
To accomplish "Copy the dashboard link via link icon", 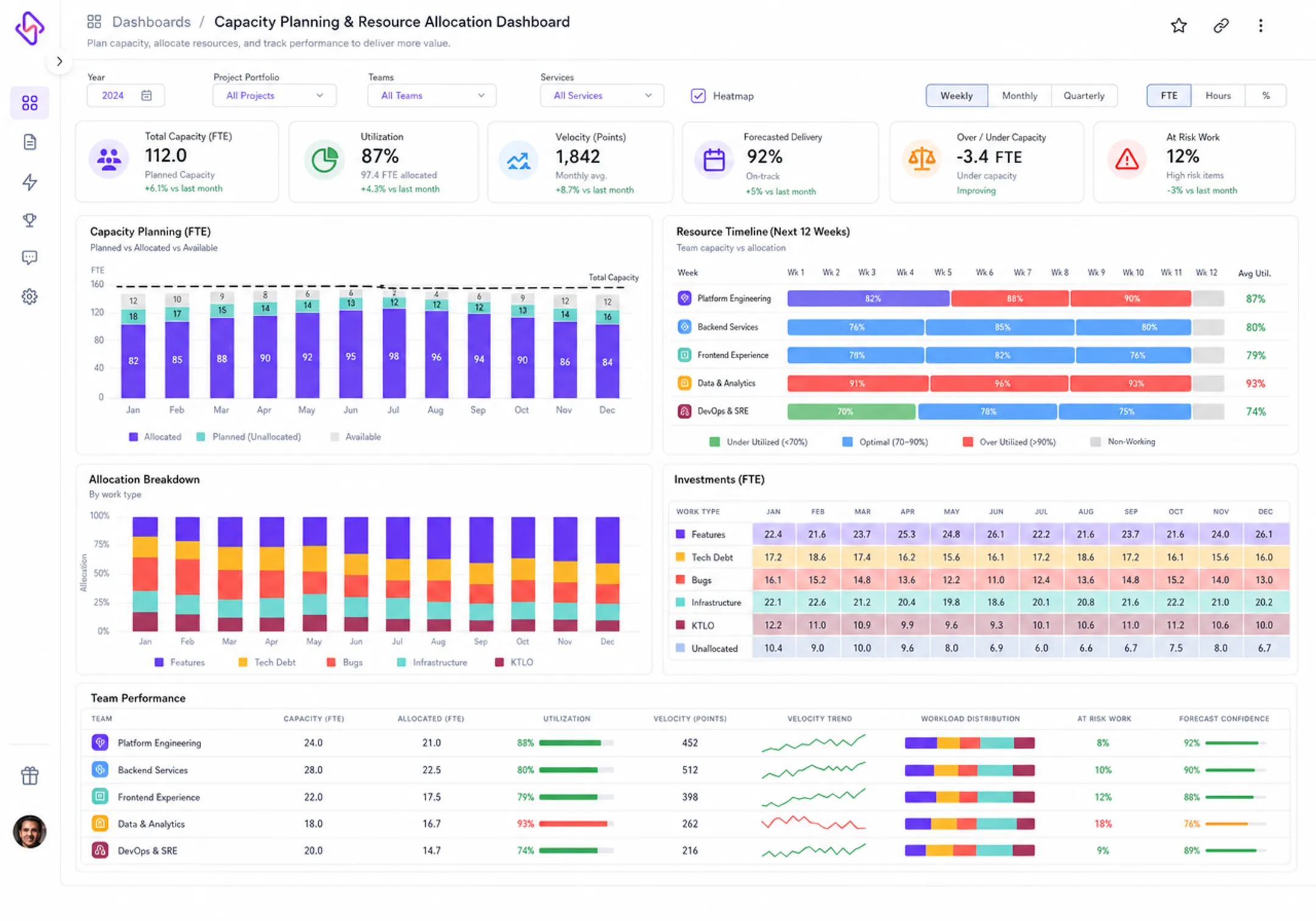I will 1221,26.
